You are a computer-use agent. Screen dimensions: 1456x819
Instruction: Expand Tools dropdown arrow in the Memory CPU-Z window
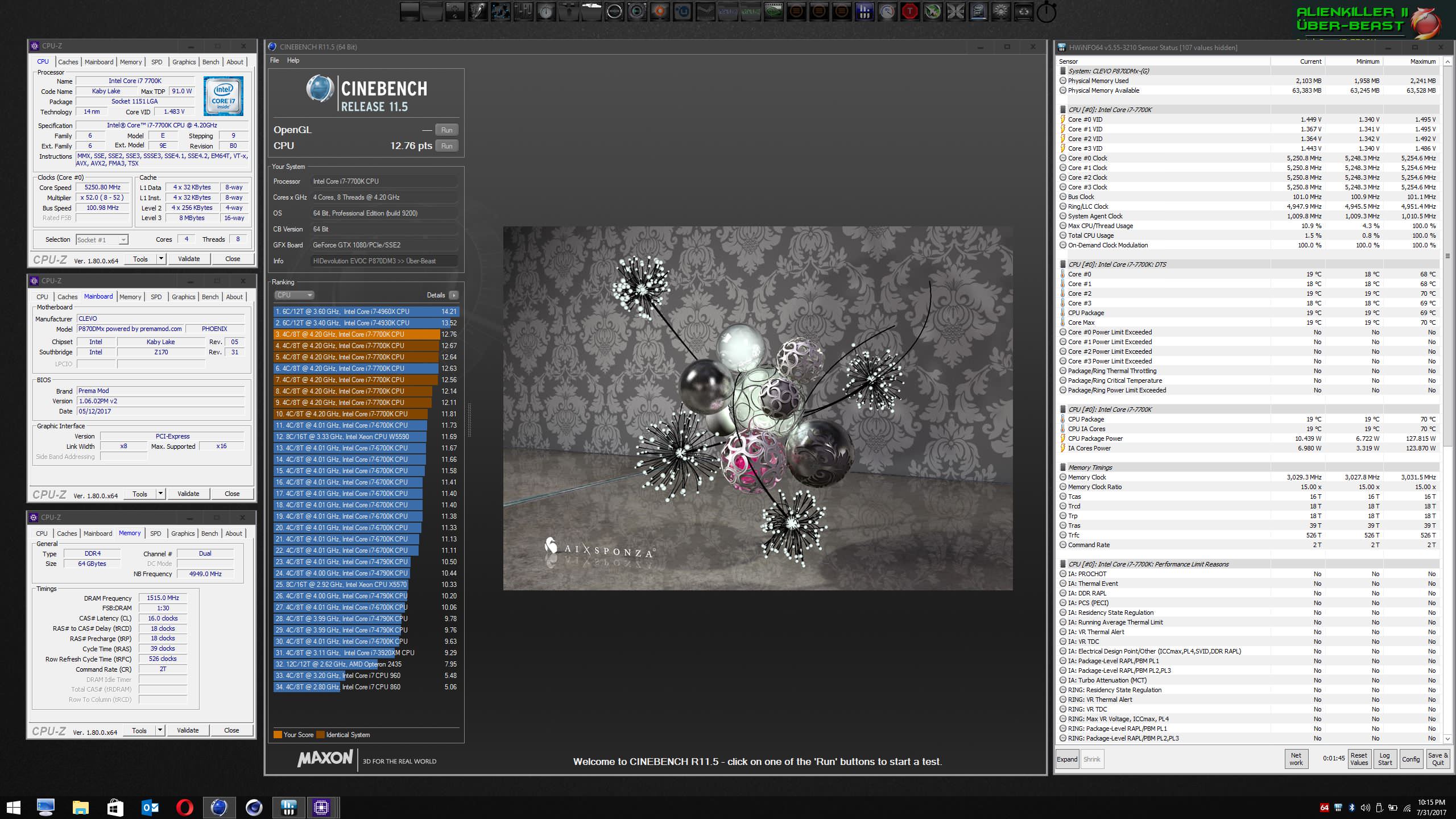(x=160, y=730)
